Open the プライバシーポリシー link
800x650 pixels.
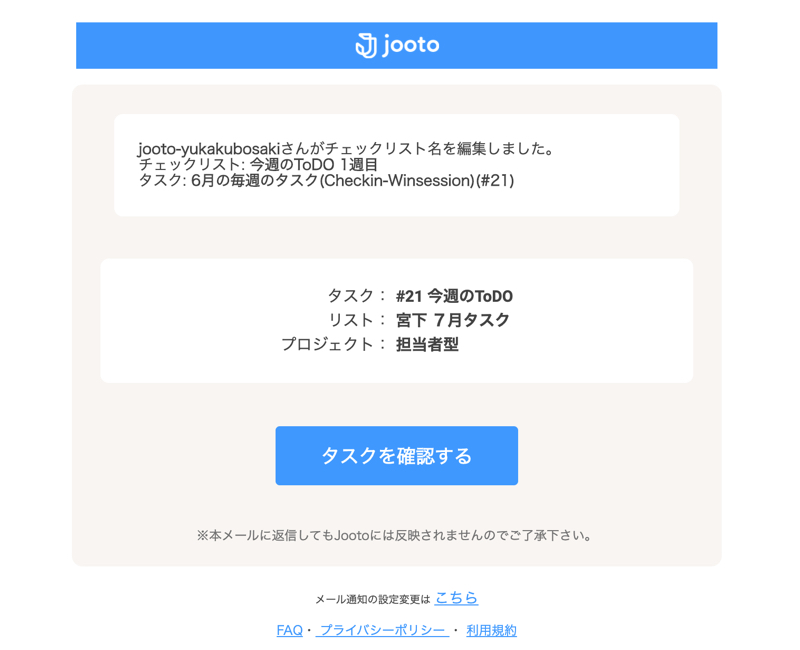382,631
